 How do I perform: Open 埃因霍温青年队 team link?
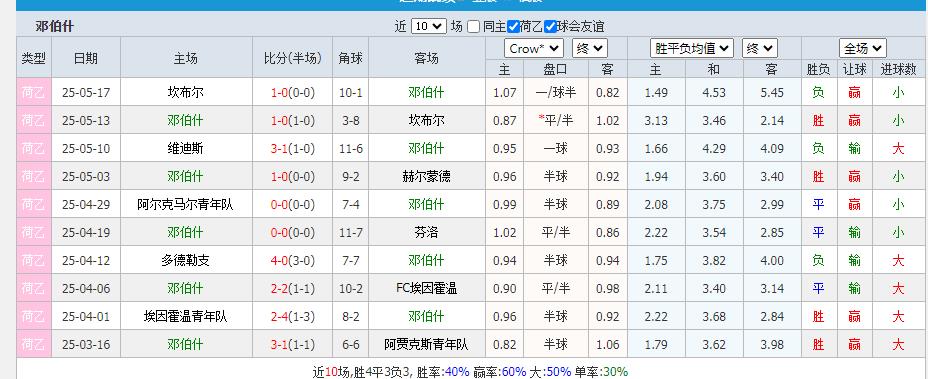click(x=185, y=316)
